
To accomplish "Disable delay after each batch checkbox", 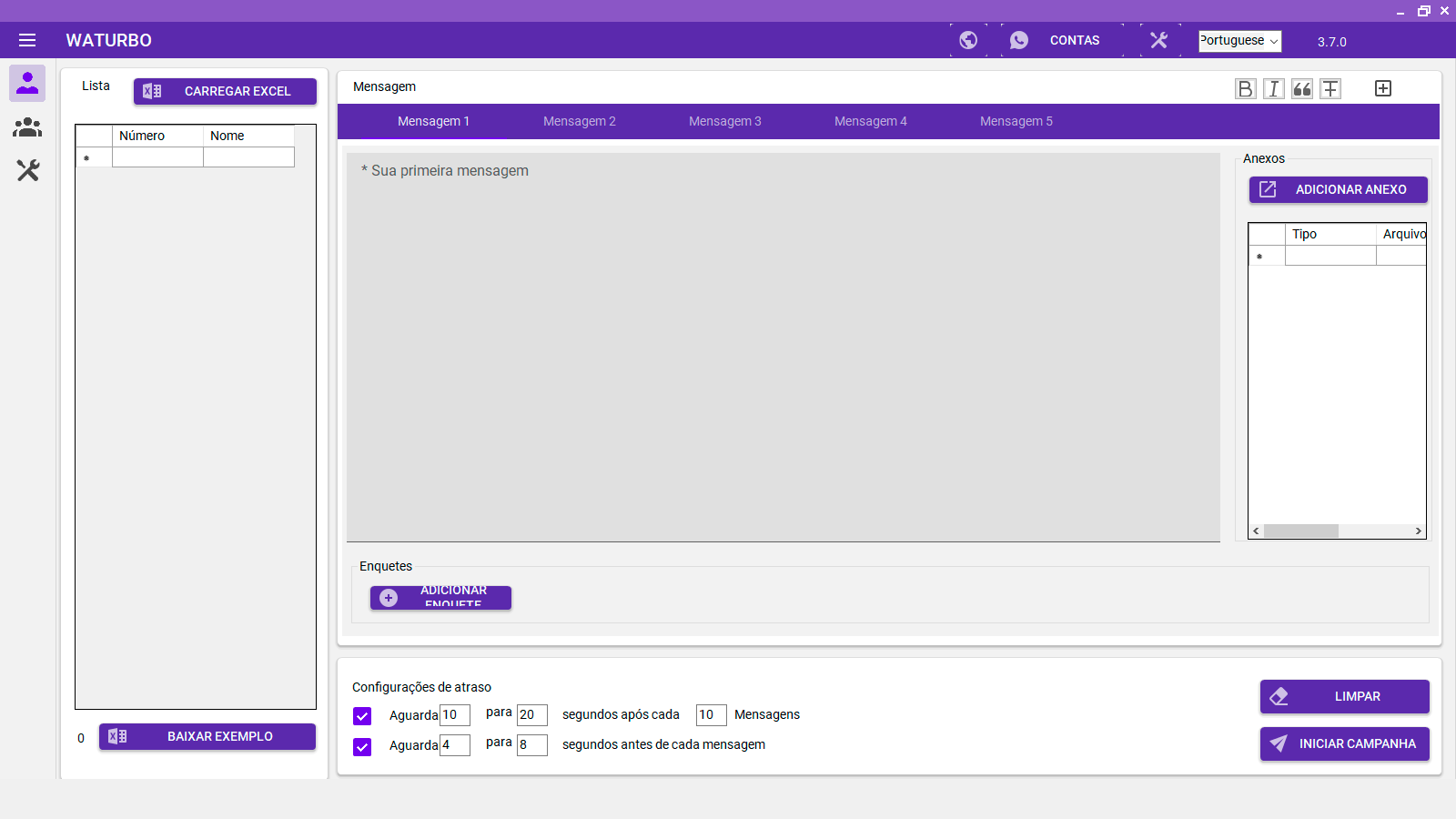I will point(362,716).
